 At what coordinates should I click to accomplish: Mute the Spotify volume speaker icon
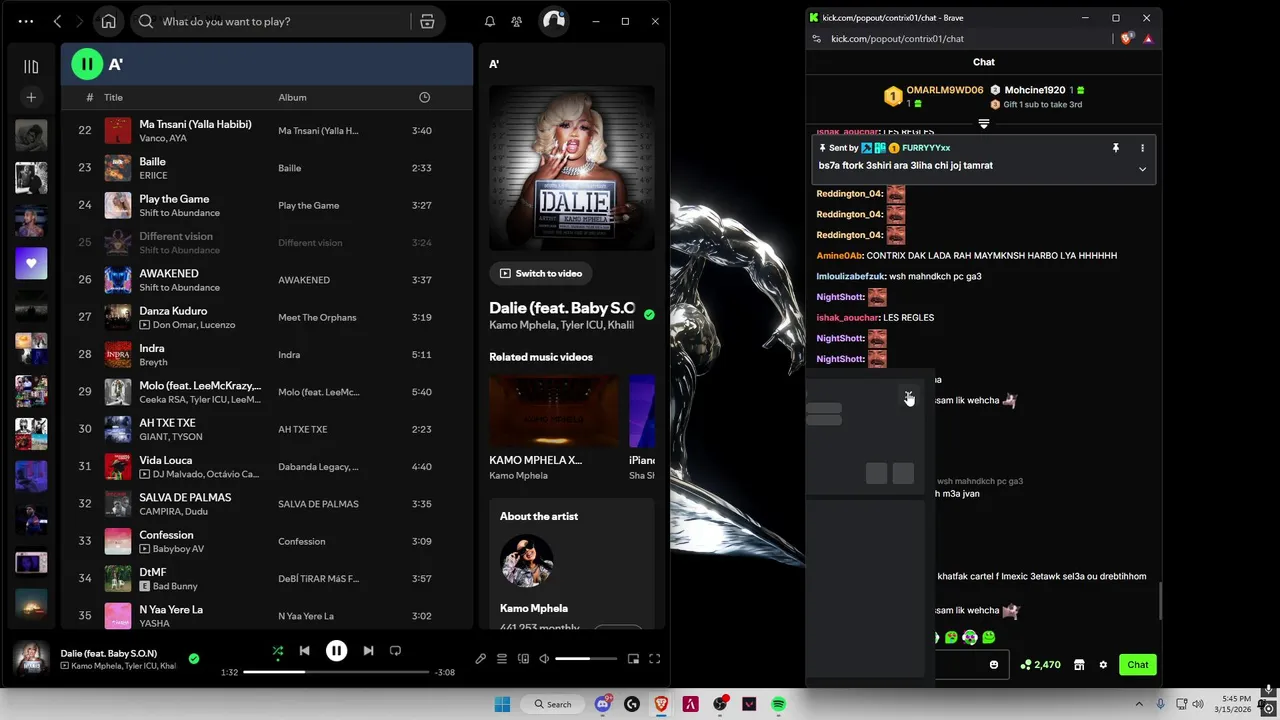pyautogui.click(x=544, y=659)
